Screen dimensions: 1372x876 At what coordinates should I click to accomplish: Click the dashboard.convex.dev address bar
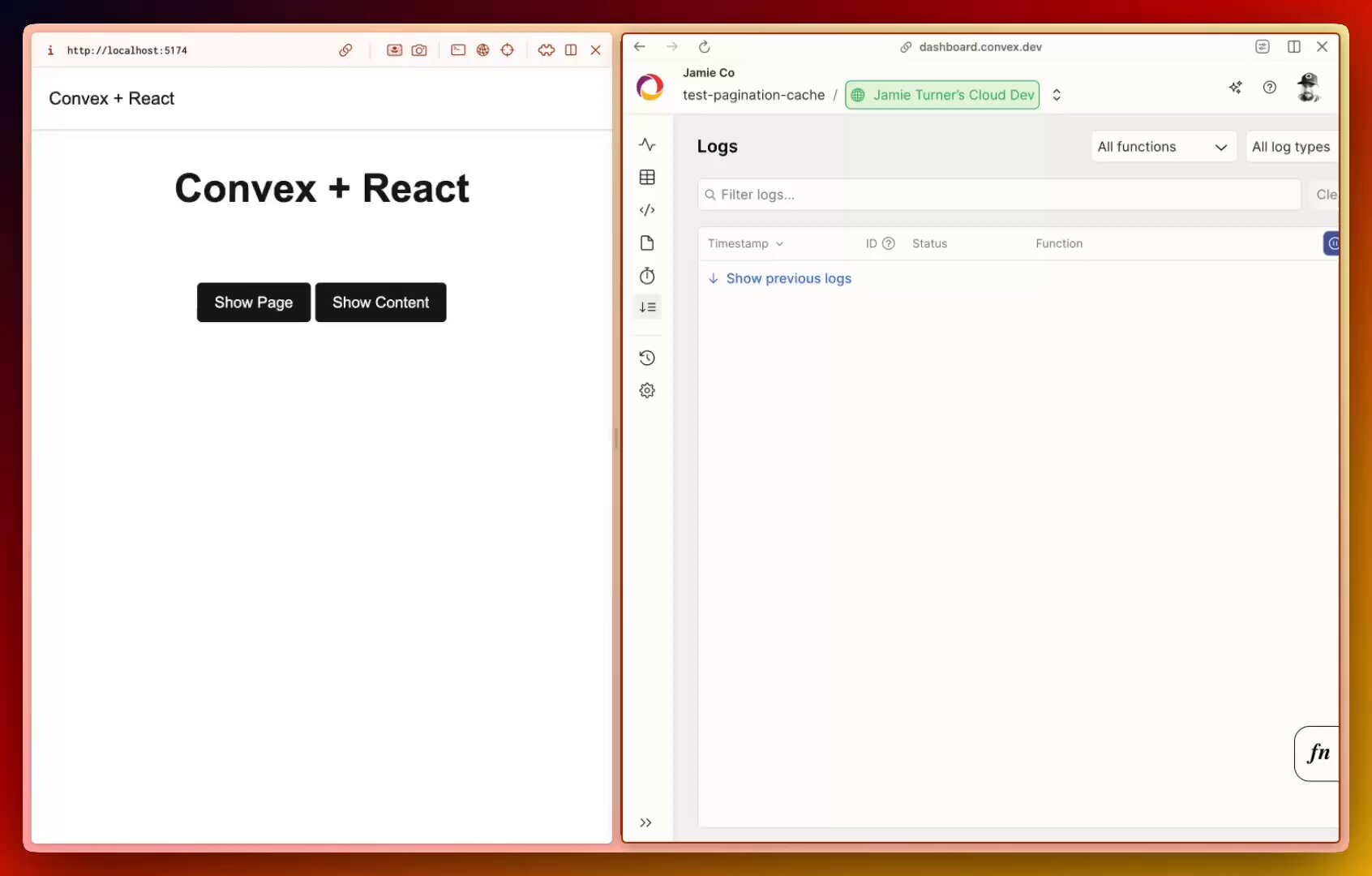tap(971, 47)
